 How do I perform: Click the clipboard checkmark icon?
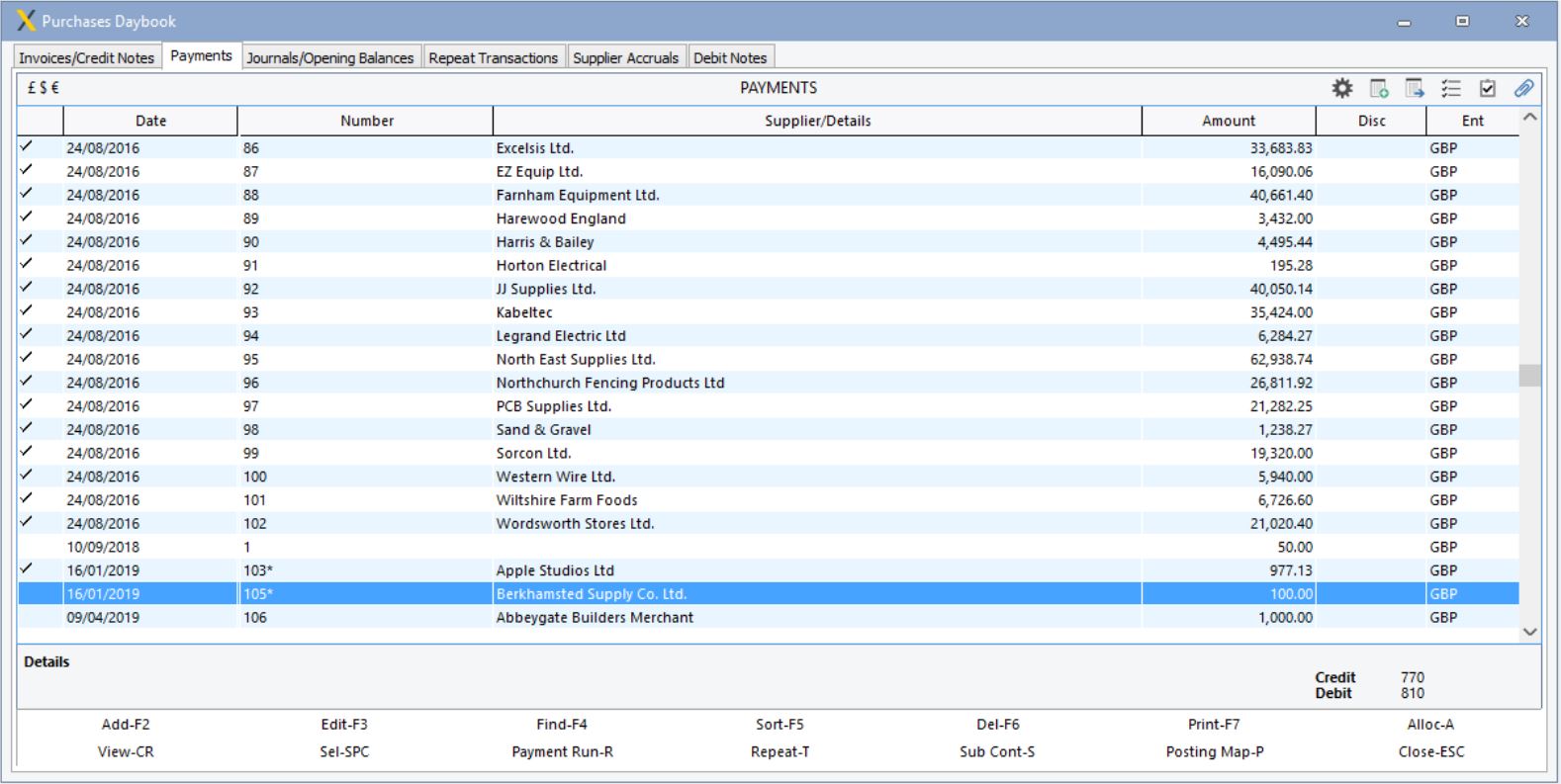[1487, 88]
